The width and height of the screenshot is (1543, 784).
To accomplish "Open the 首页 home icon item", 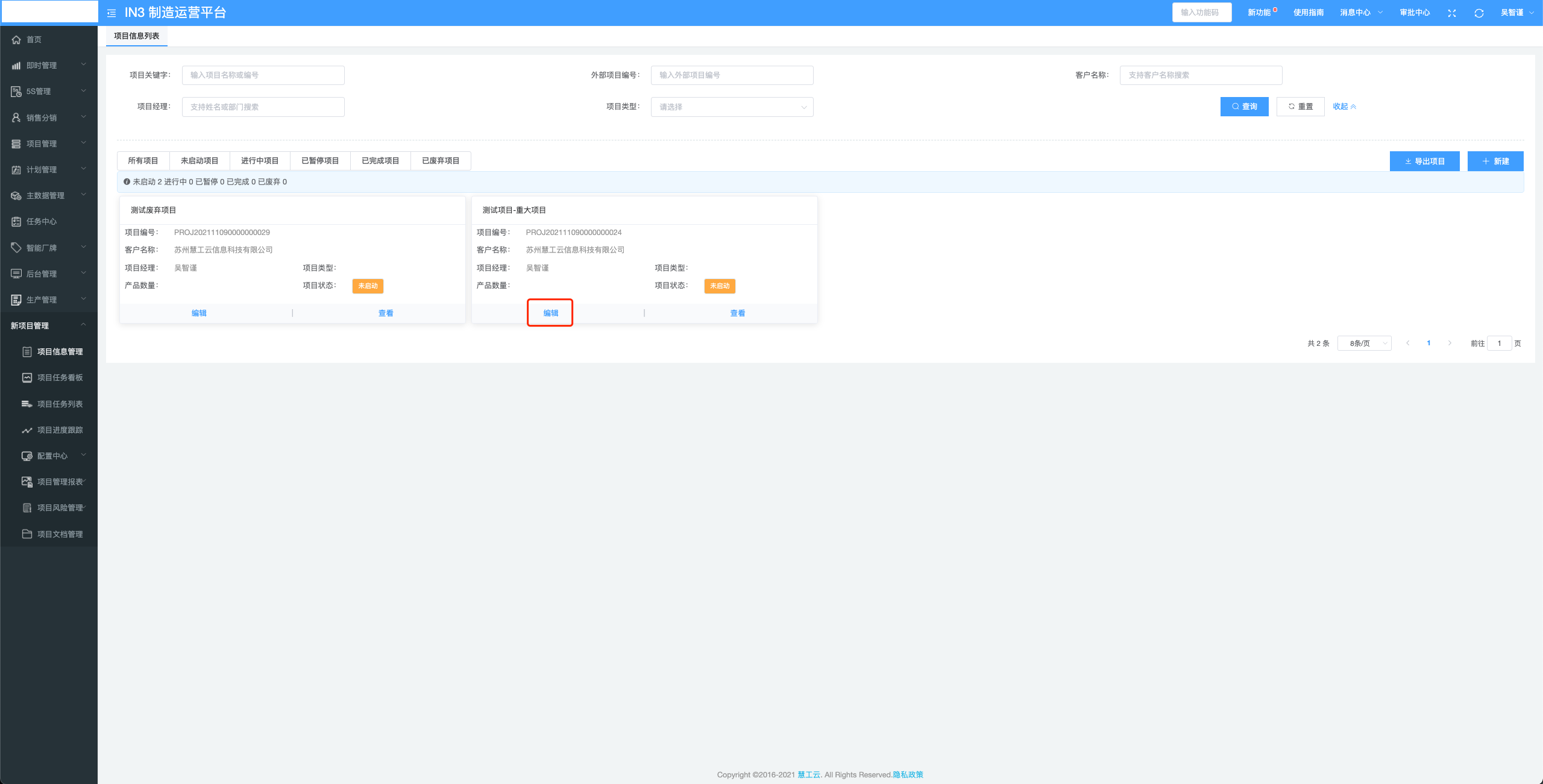I will pos(16,40).
